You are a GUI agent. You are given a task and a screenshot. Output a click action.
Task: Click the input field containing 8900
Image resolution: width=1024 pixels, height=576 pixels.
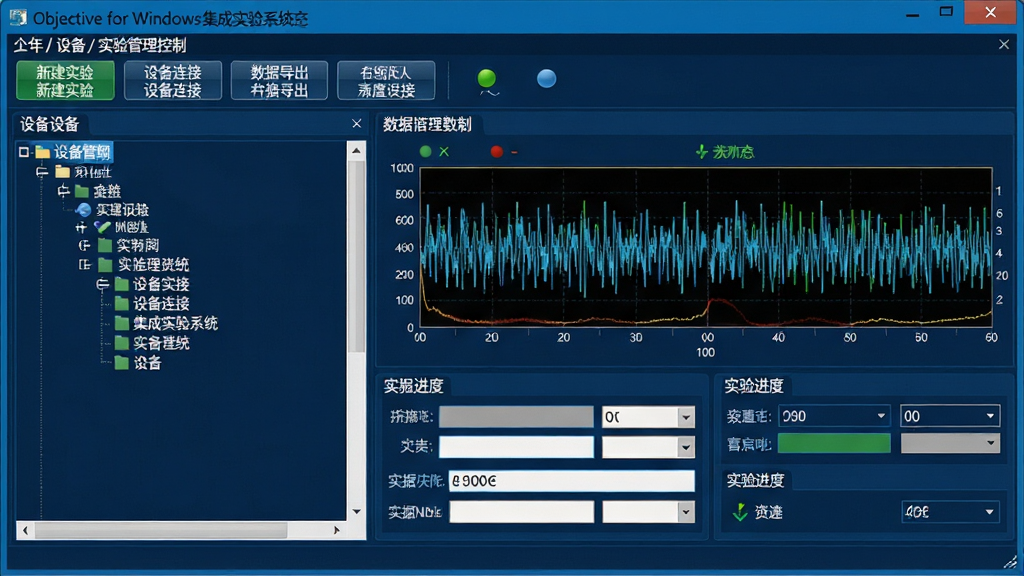[x=571, y=481]
